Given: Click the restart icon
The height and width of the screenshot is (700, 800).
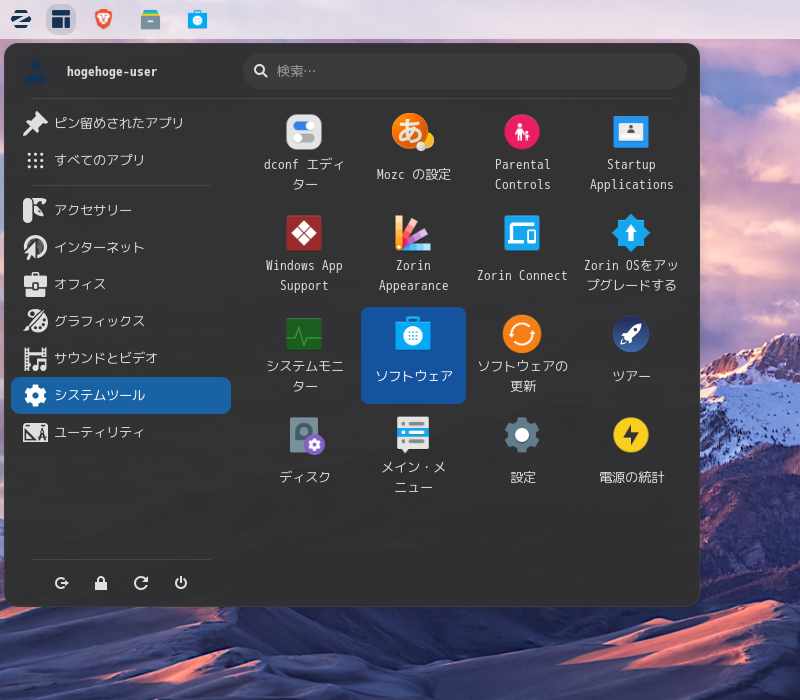Looking at the screenshot, I should [141, 583].
